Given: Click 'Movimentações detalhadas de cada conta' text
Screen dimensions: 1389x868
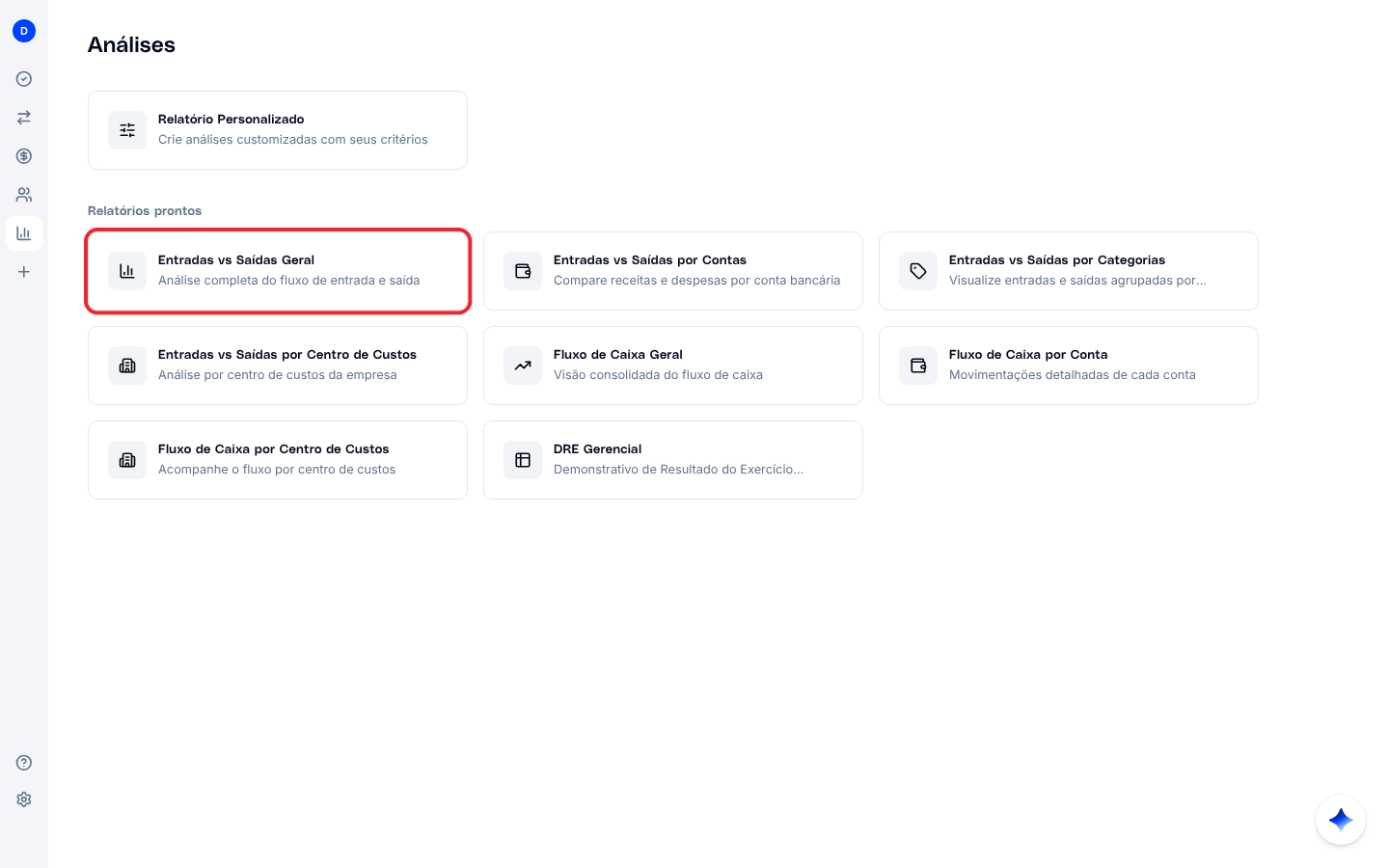Looking at the screenshot, I should point(1073,375).
